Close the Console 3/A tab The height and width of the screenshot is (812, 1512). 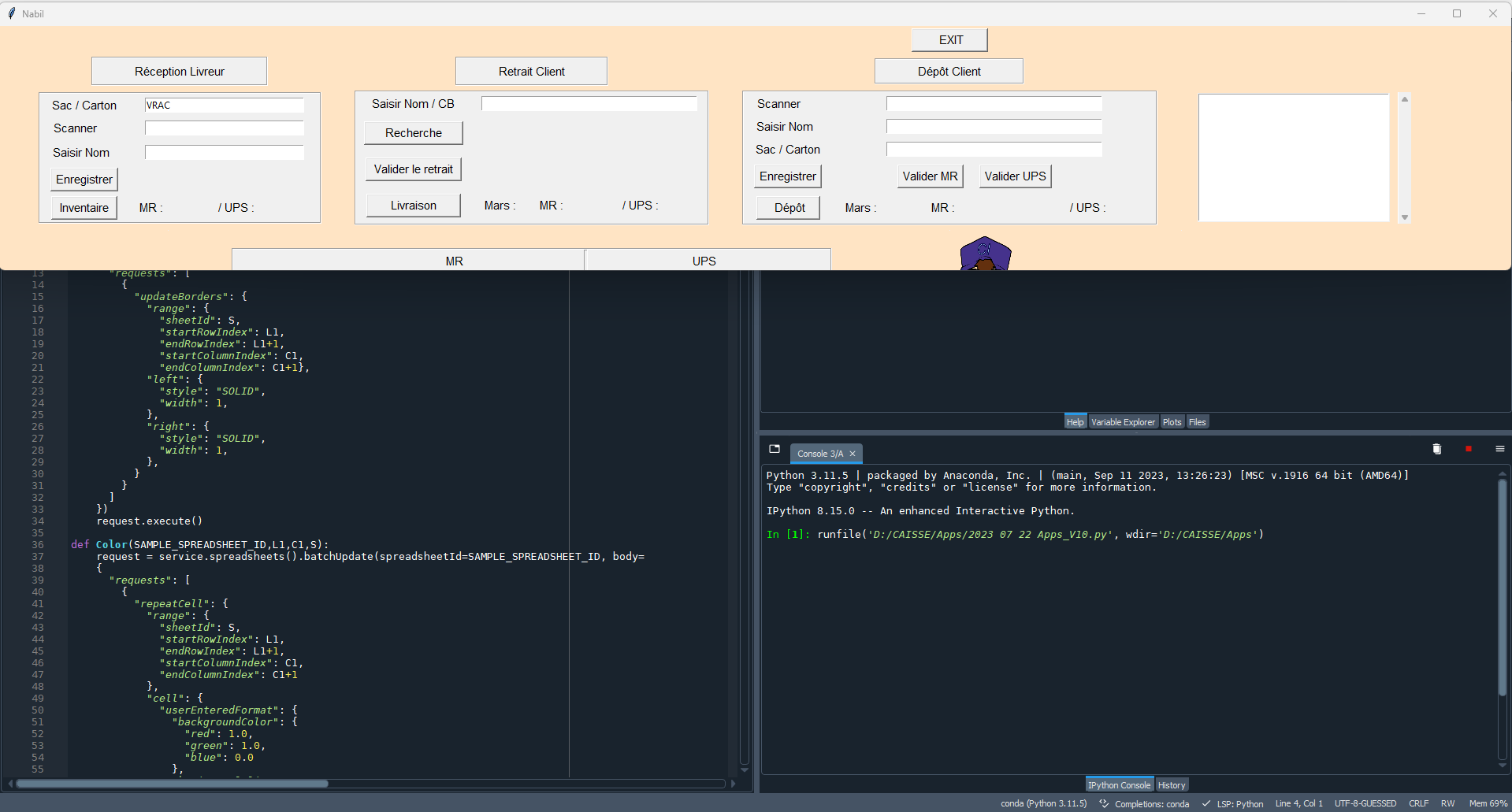click(853, 454)
